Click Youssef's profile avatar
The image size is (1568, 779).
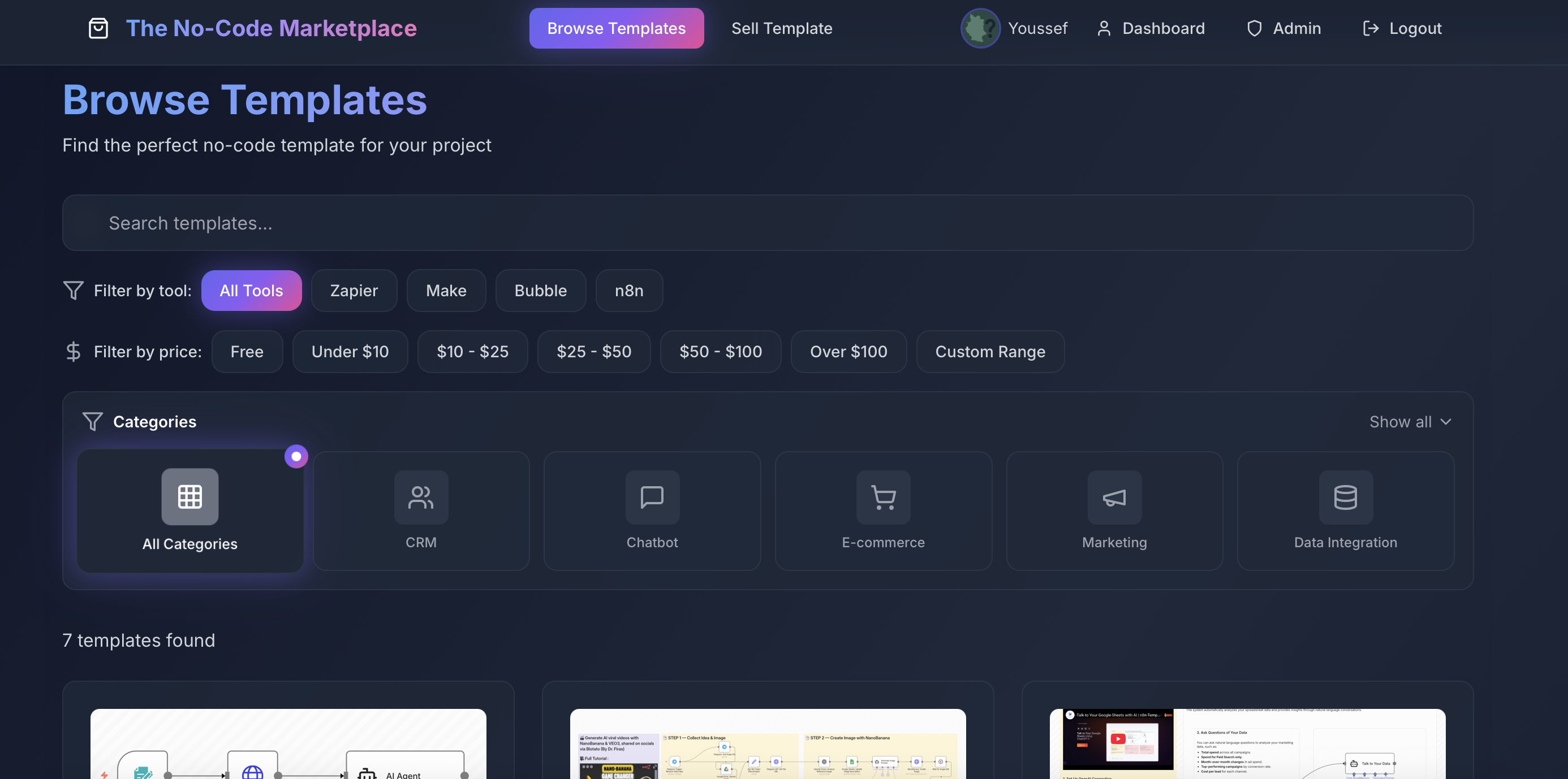tap(979, 27)
